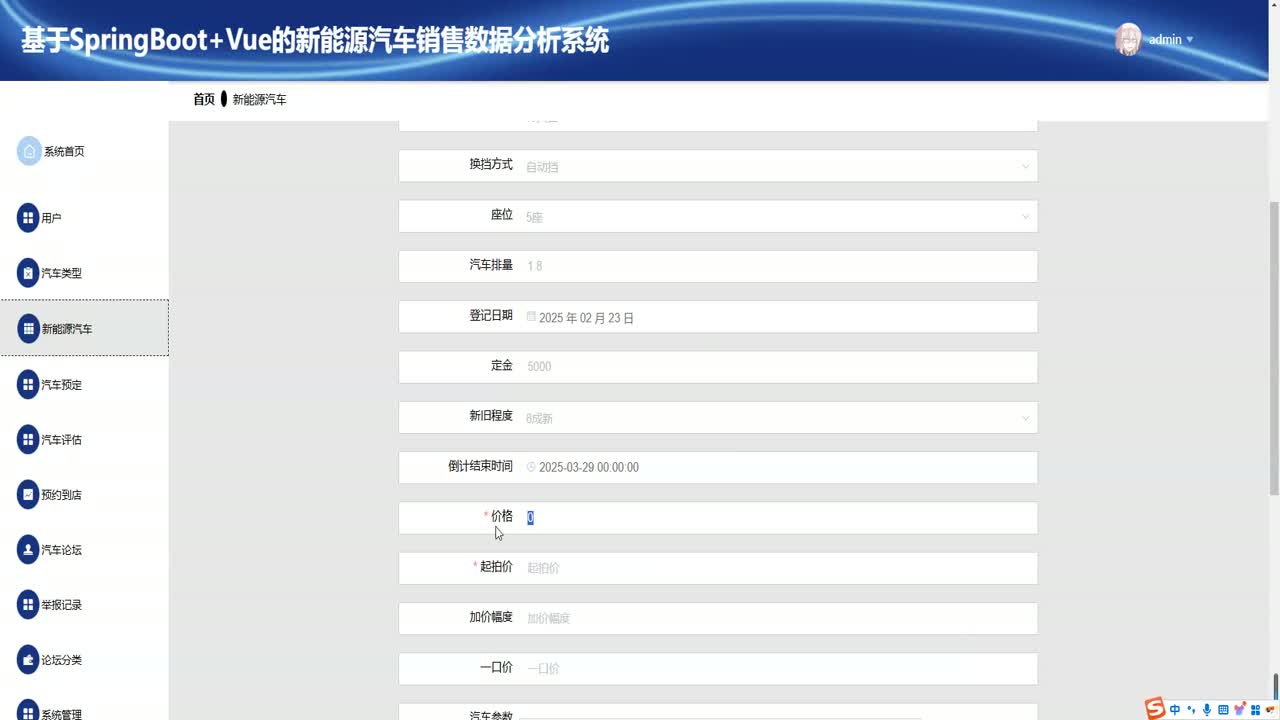
Task: Click the clock icon in 倒计结束时间 field
Action: coord(531,466)
